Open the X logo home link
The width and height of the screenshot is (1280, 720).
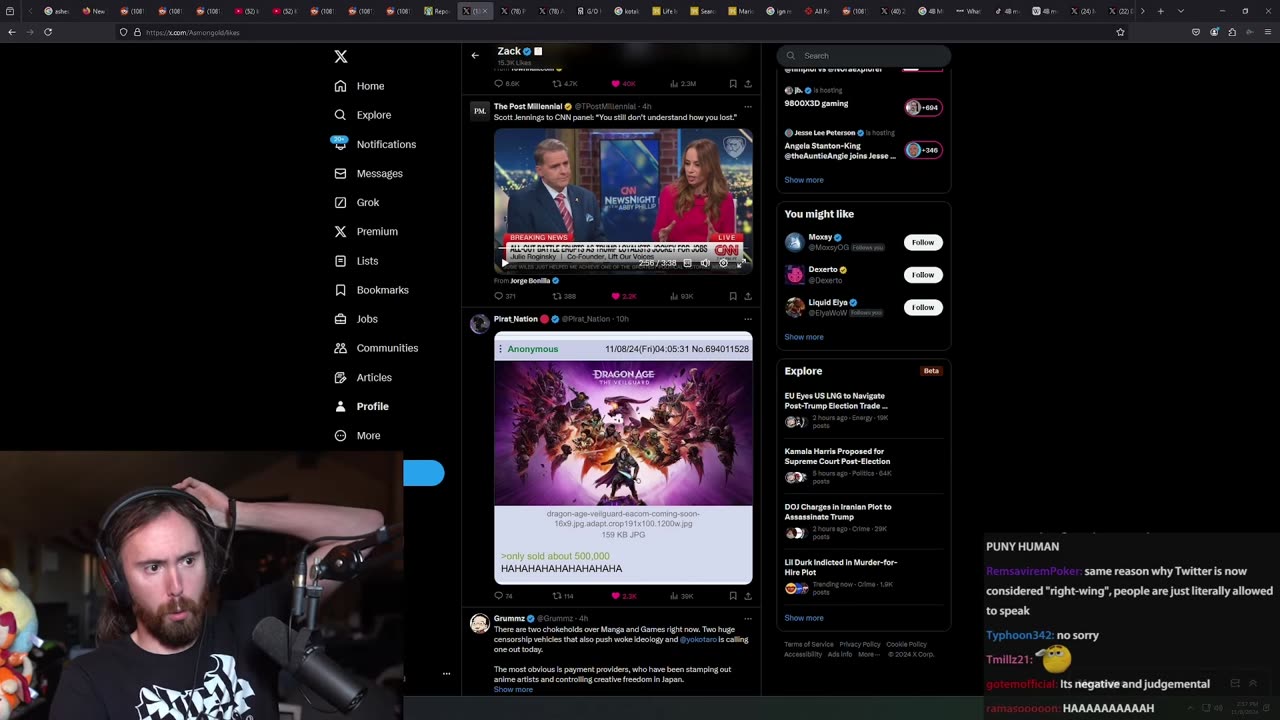[x=341, y=57]
